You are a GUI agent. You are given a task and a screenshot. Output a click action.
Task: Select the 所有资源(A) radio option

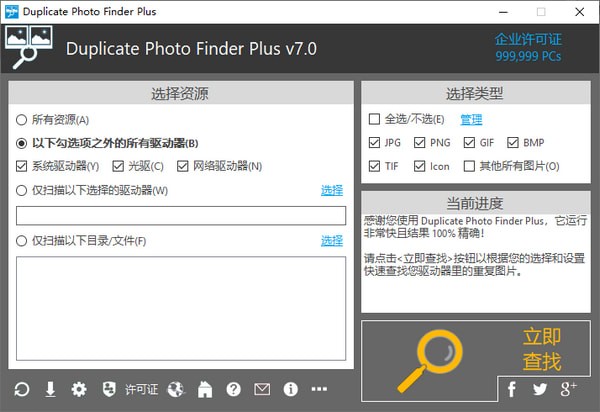pos(23,120)
